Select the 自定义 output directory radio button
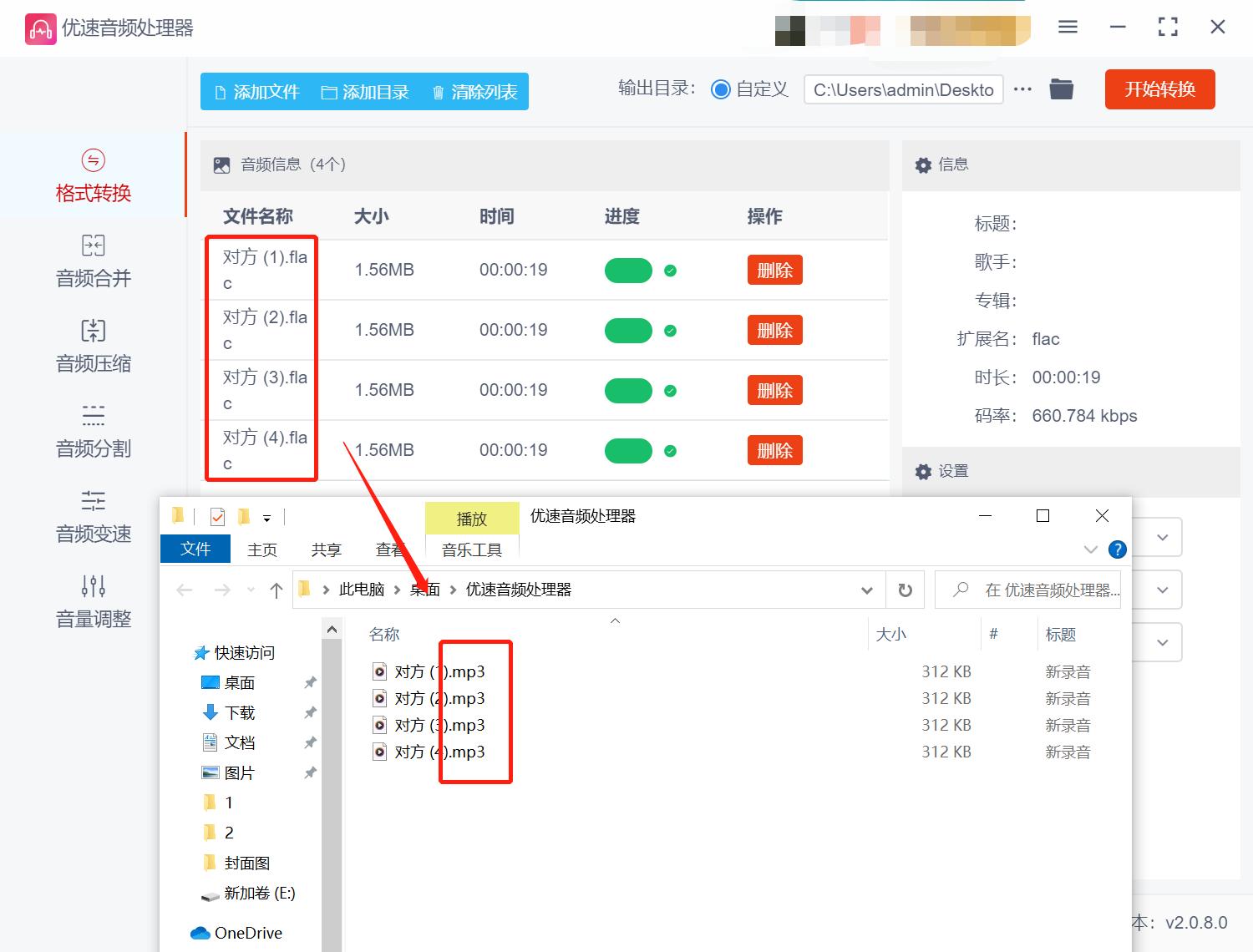Screen dimensions: 1253x952 pos(720,89)
